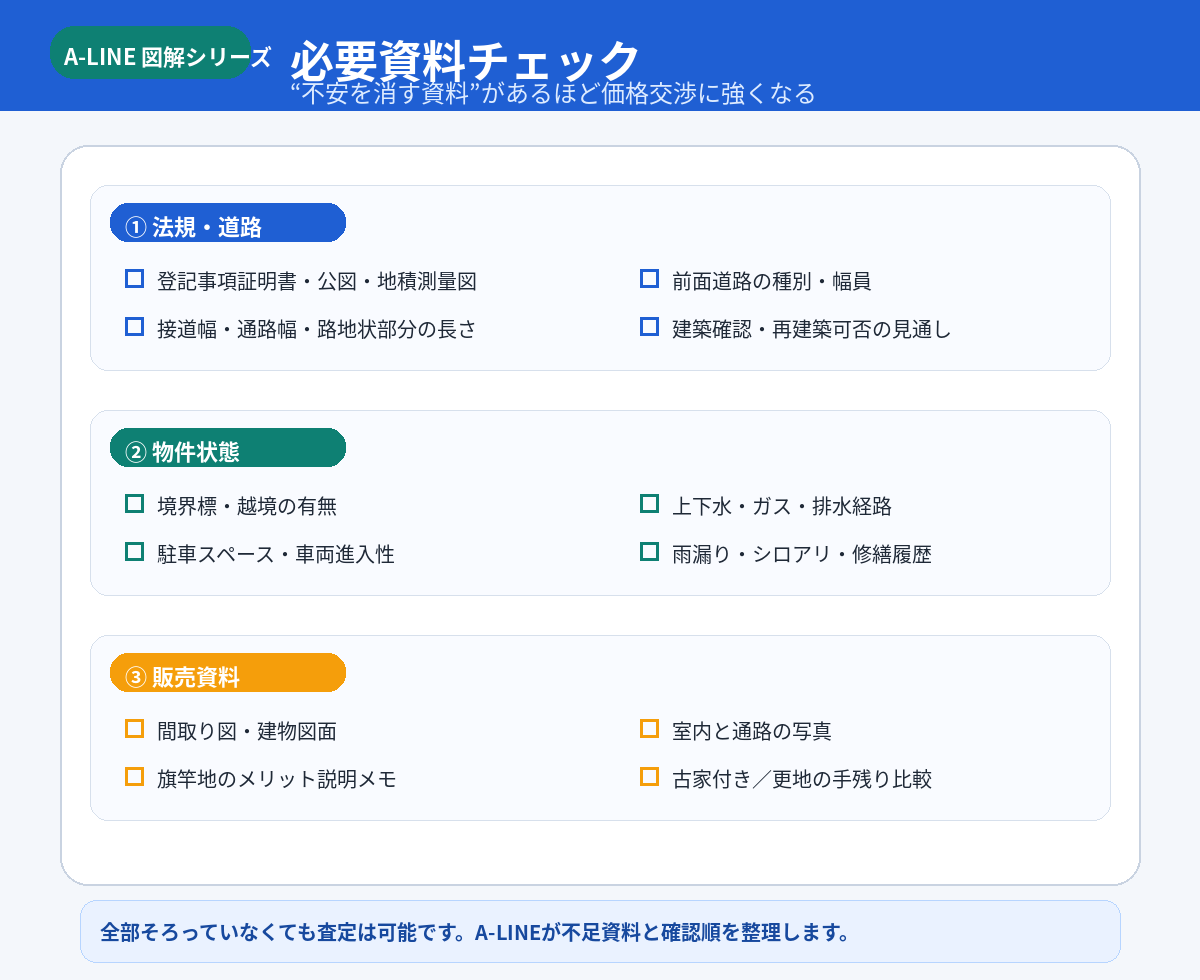Click the text 旗竿地のメリット説明メモ
Image resolution: width=1200 pixels, height=980 pixels.
[x=277, y=779]
